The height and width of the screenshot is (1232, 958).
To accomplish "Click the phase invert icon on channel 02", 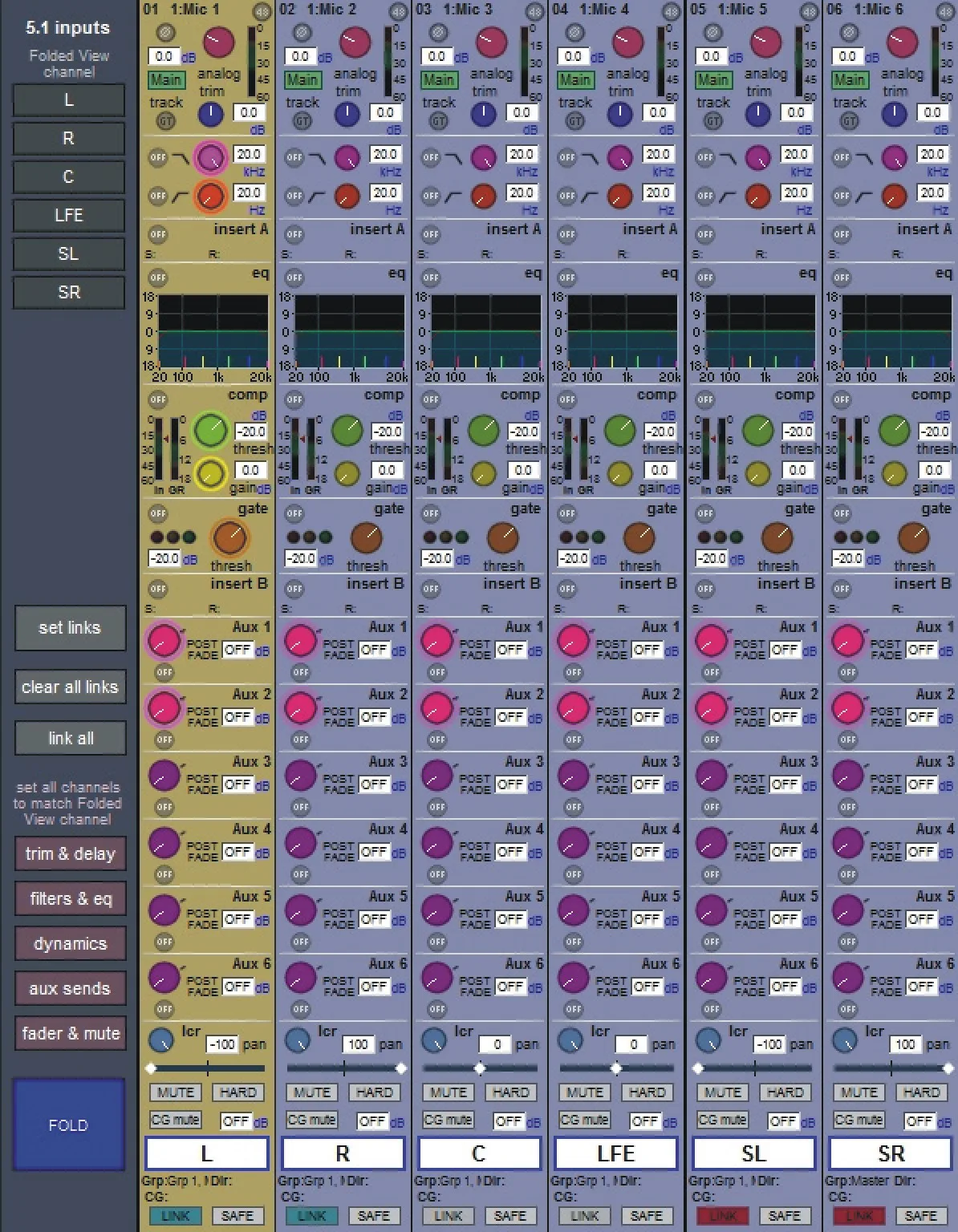I will (x=302, y=33).
